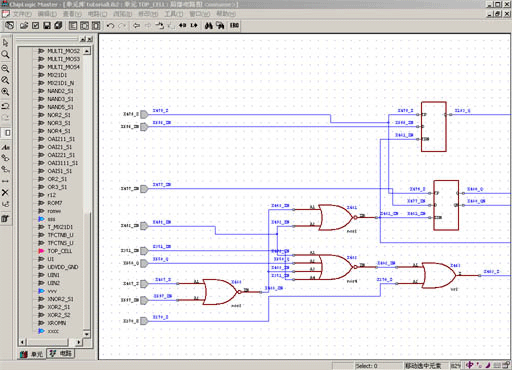Select the text label tool
The image size is (512, 370).
point(5,147)
